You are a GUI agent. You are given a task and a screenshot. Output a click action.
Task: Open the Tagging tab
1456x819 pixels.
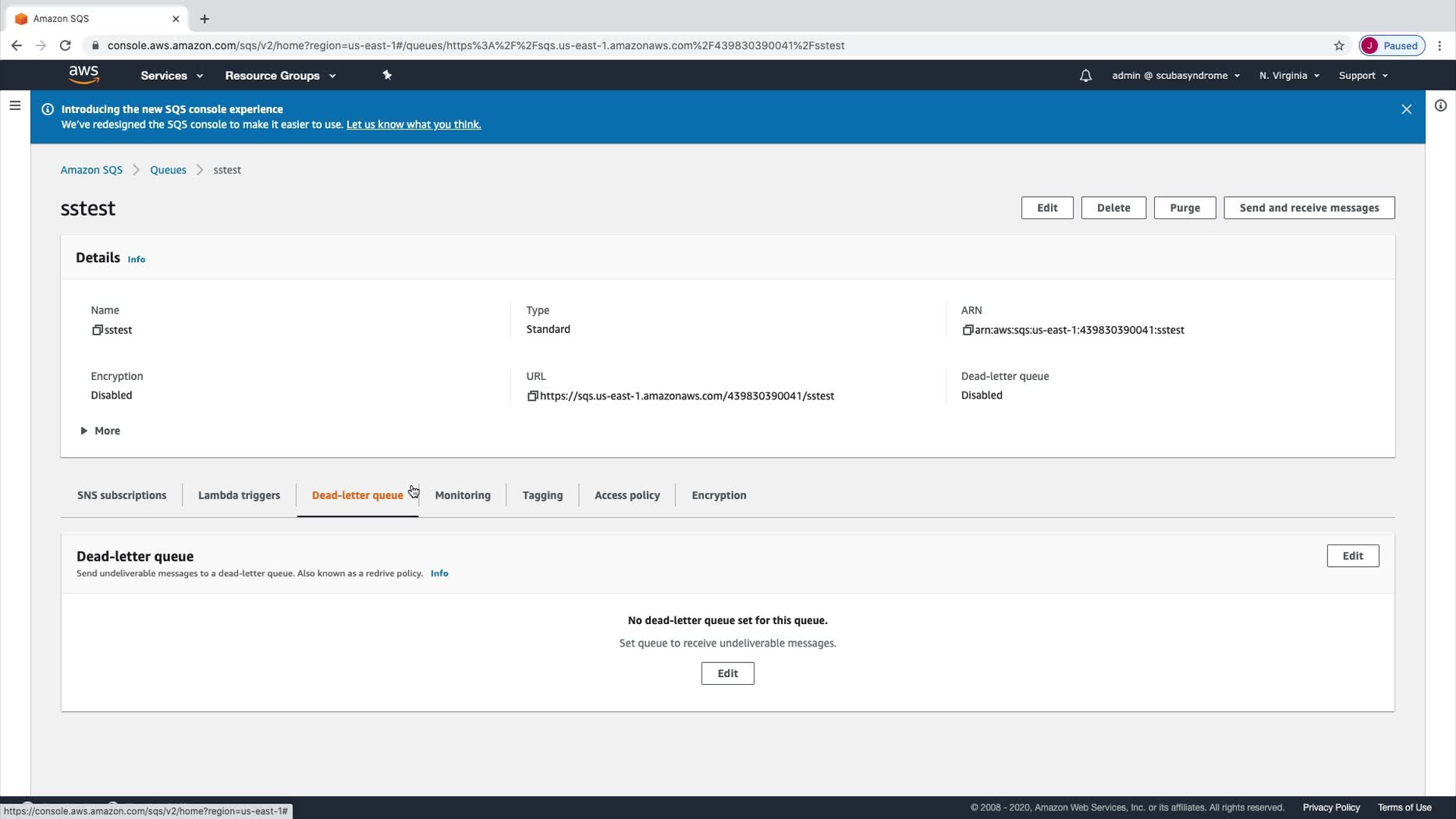click(x=542, y=495)
